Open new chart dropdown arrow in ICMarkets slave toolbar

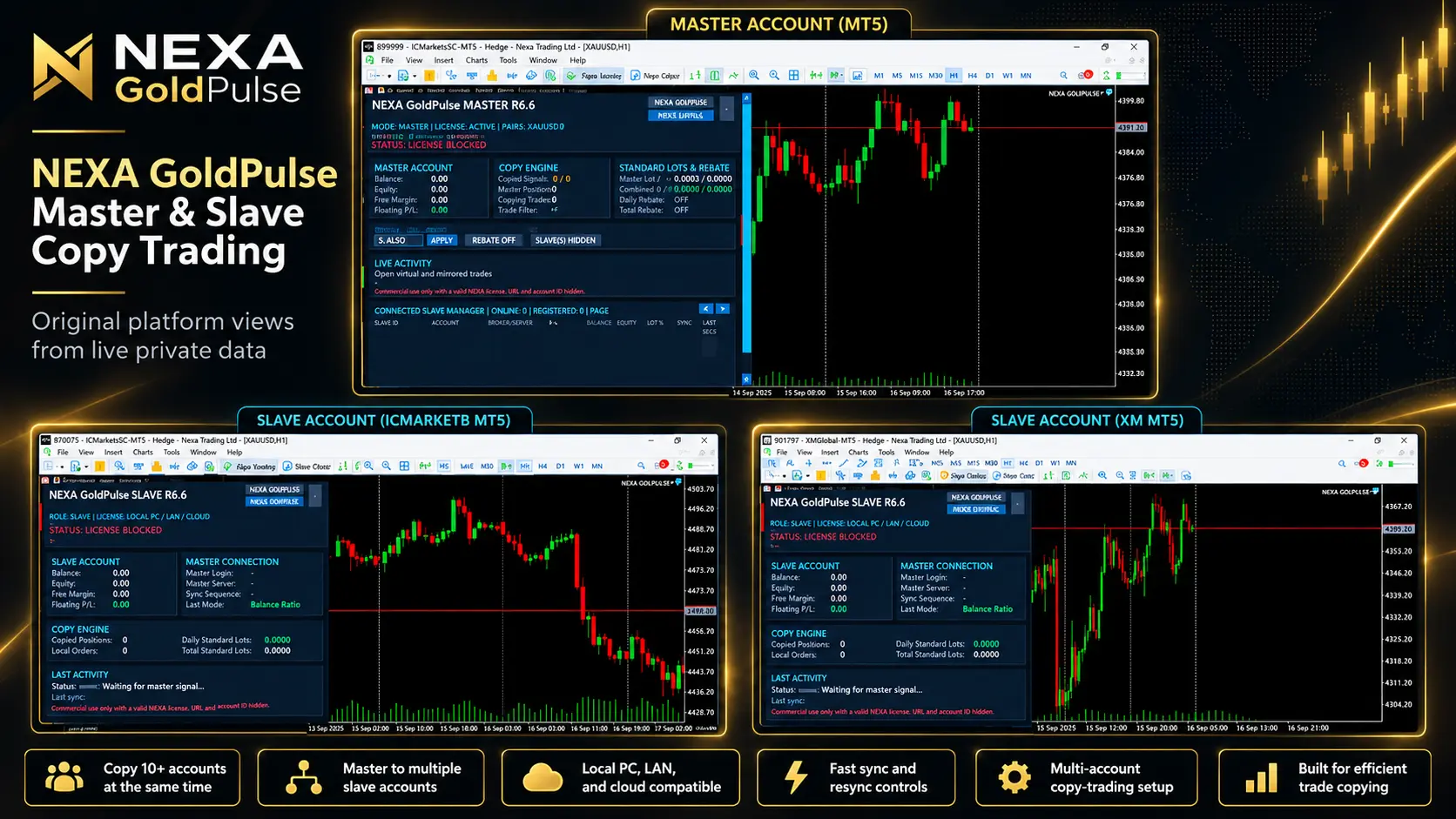(x=62, y=467)
